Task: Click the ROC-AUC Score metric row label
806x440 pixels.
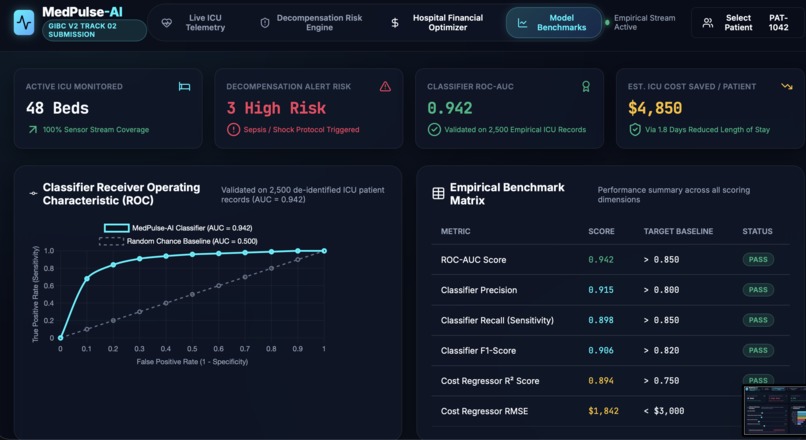Action: (473, 260)
